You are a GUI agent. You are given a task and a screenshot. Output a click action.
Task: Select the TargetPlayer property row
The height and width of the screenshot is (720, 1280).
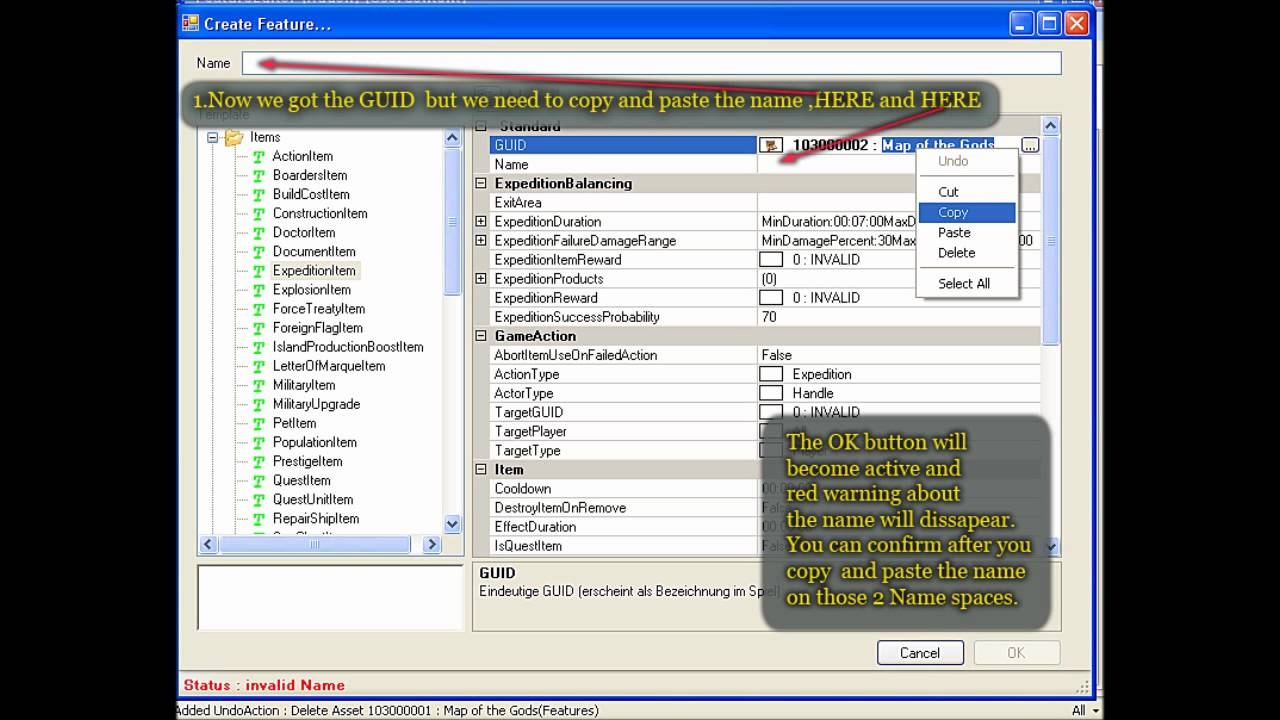click(765, 431)
